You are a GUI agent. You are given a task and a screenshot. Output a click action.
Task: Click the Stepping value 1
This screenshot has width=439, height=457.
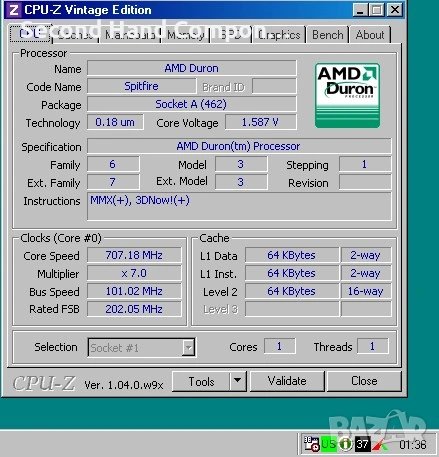point(365,164)
